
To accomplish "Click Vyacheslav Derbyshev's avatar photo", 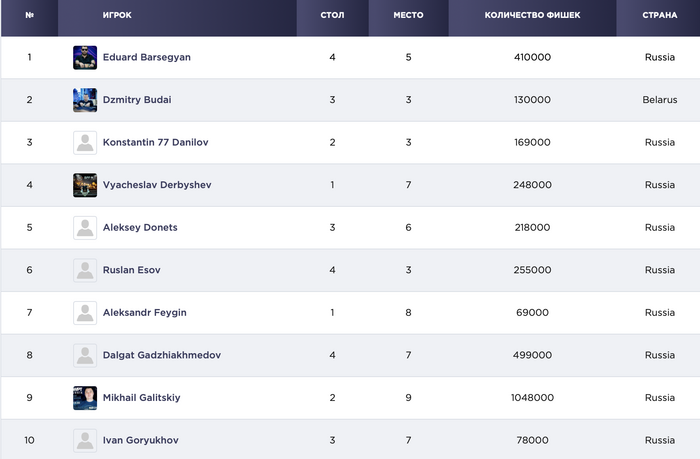I will [x=85, y=185].
